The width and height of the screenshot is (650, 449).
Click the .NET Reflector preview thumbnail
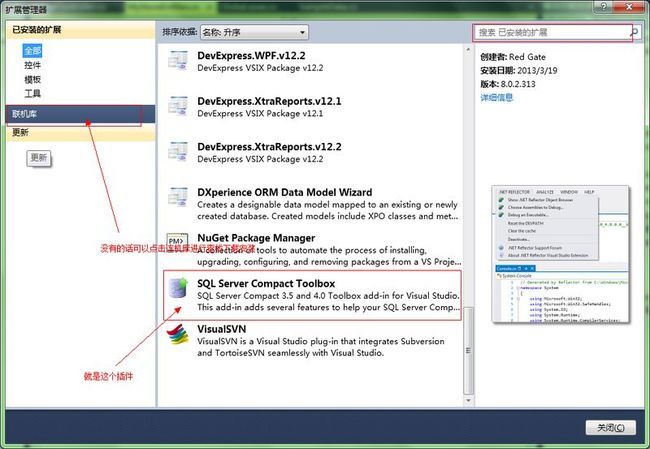pyautogui.click(x=560, y=254)
